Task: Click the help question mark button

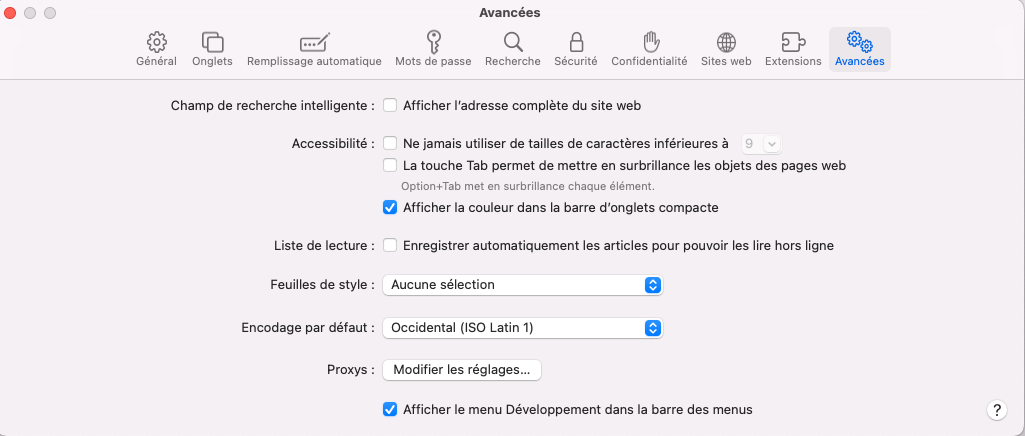Action: tap(996, 410)
